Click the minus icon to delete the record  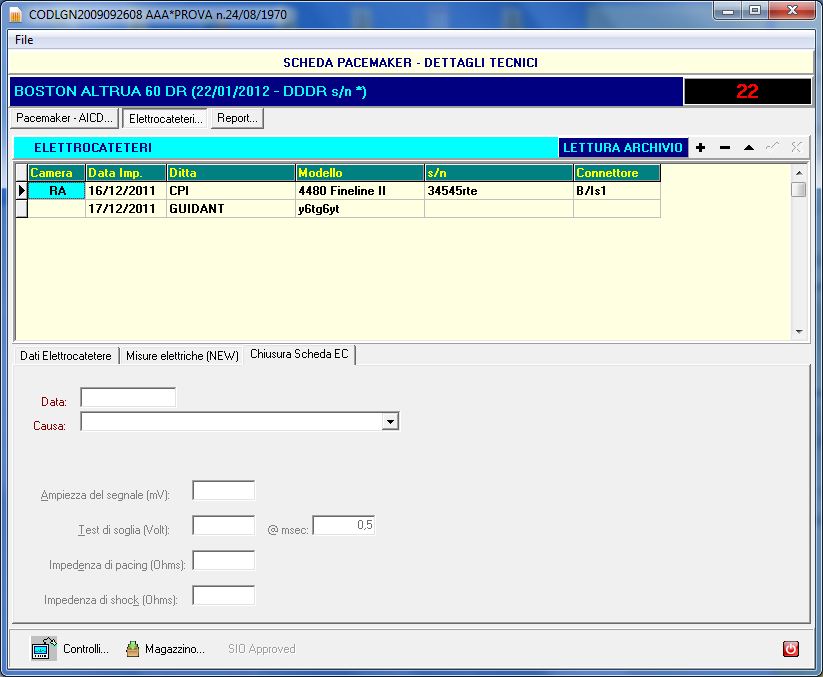725,148
